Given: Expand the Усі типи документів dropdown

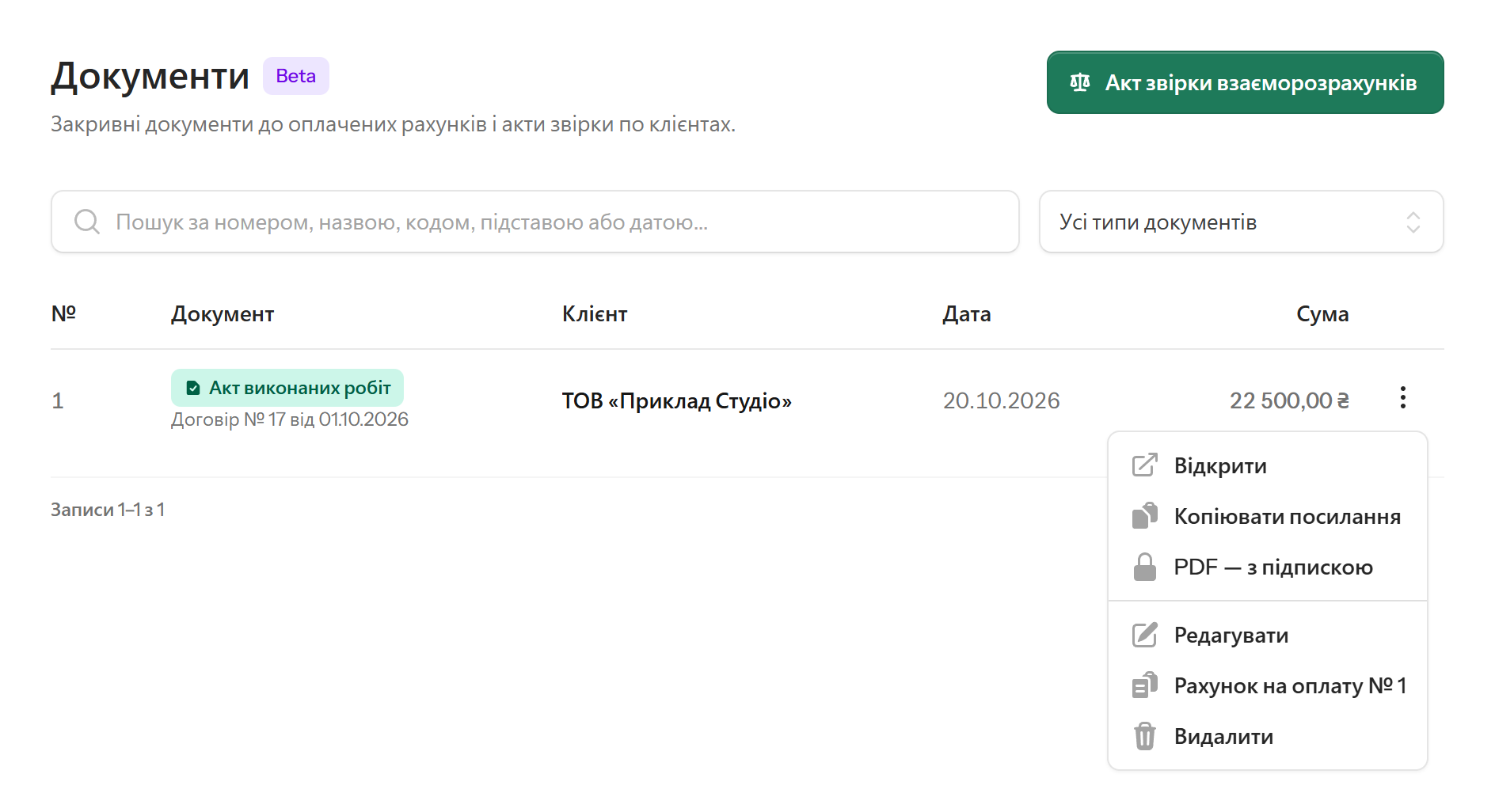Looking at the screenshot, I should tap(1241, 222).
